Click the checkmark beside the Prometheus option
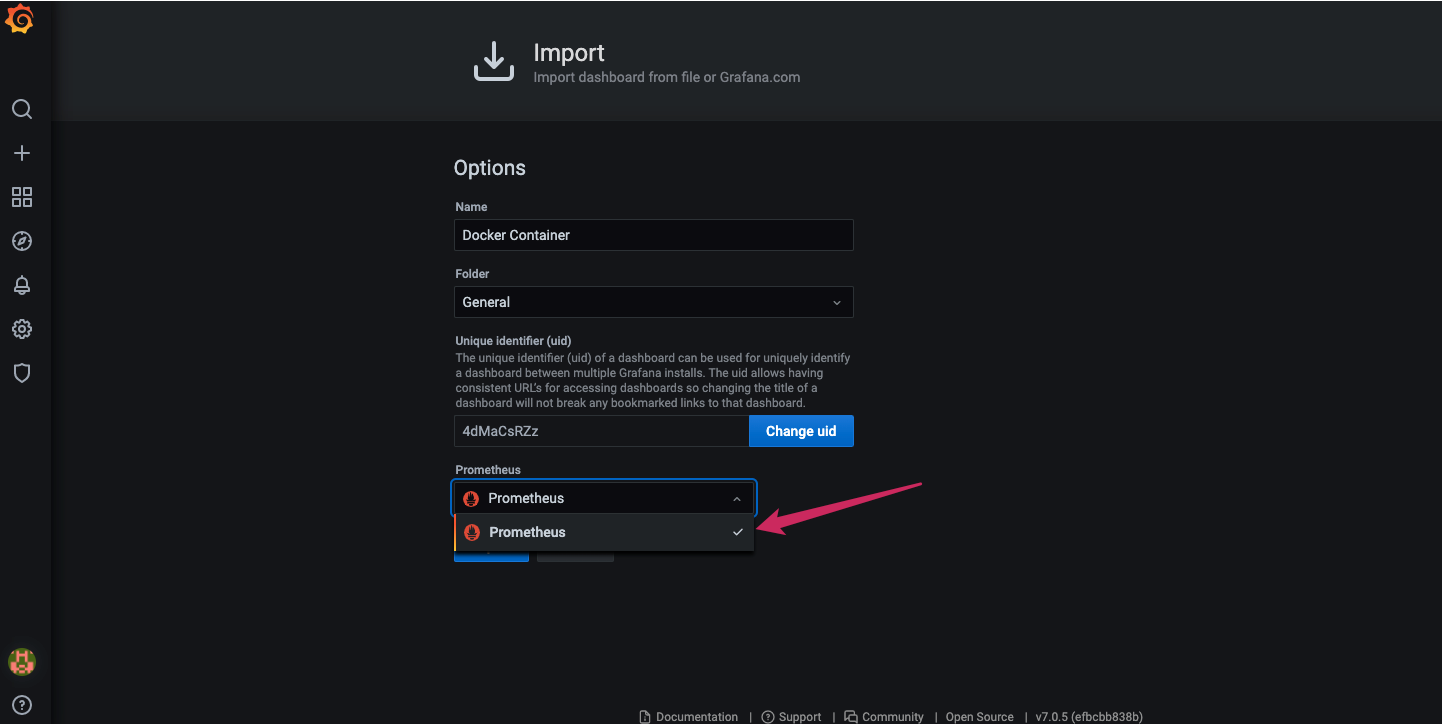The height and width of the screenshot is (724, 1442). (x=738, y=532)
